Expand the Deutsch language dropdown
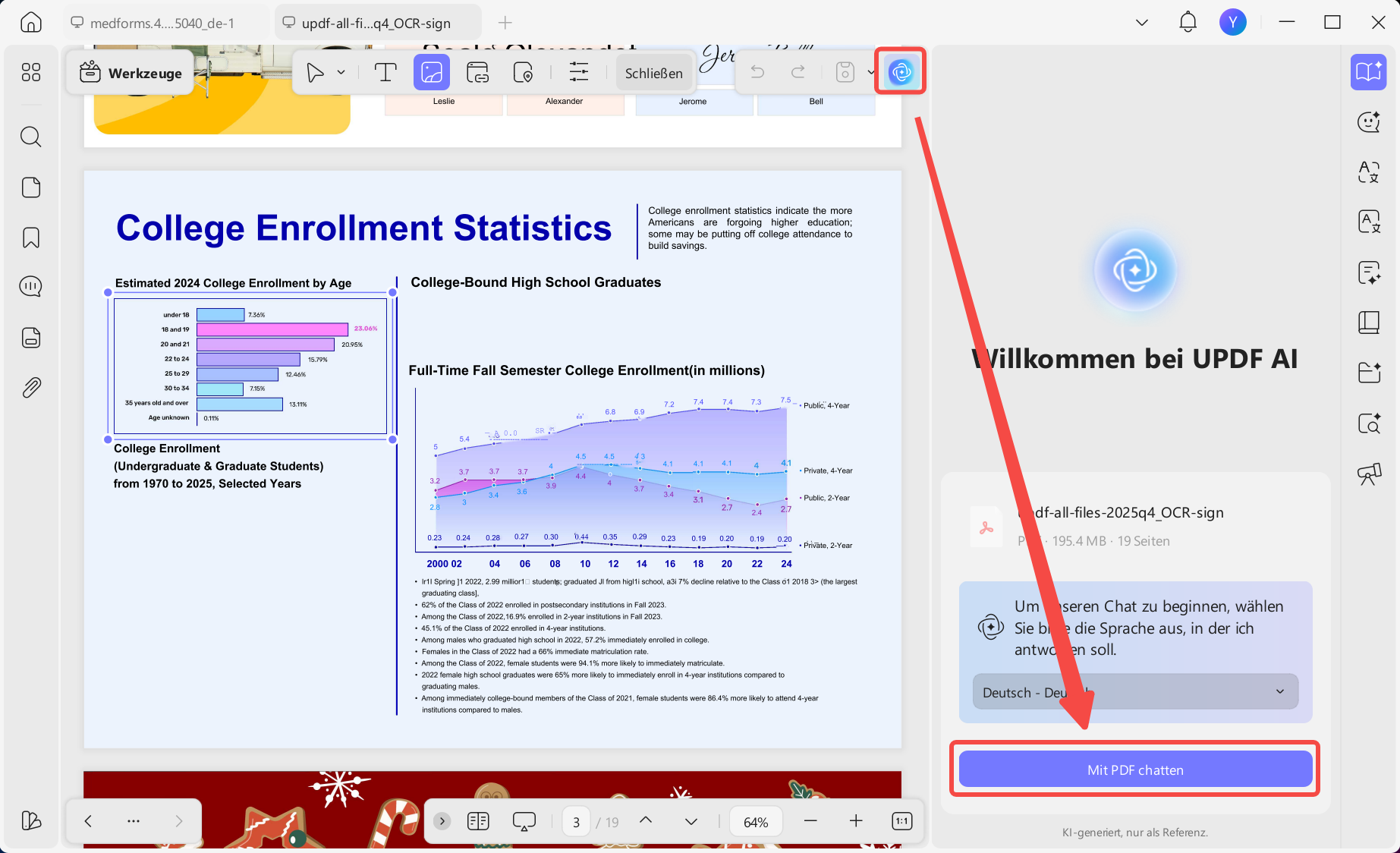This screenshot has width=1400, height=853. tap(1135, 692)
